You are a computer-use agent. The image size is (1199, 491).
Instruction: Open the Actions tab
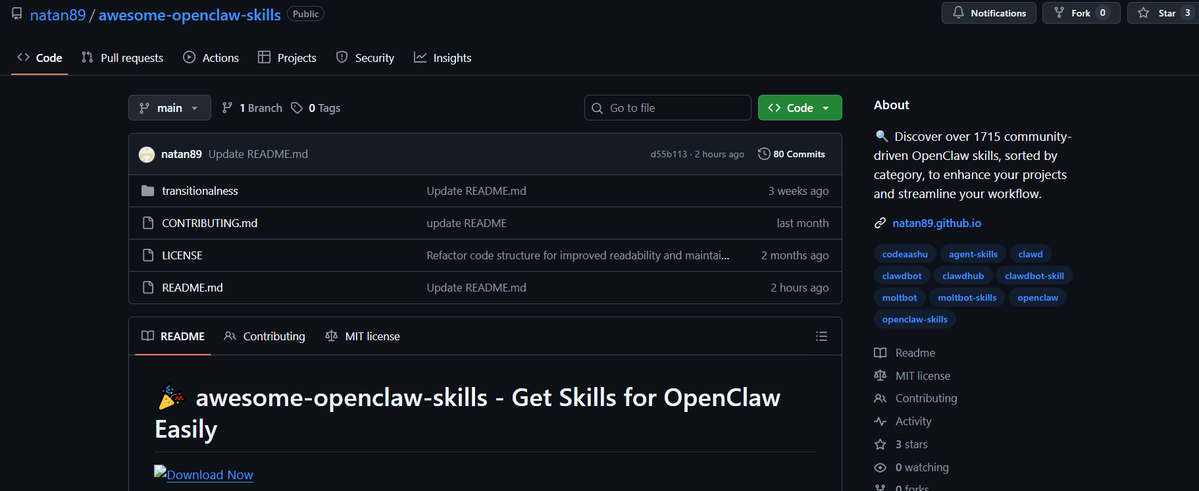211,57
